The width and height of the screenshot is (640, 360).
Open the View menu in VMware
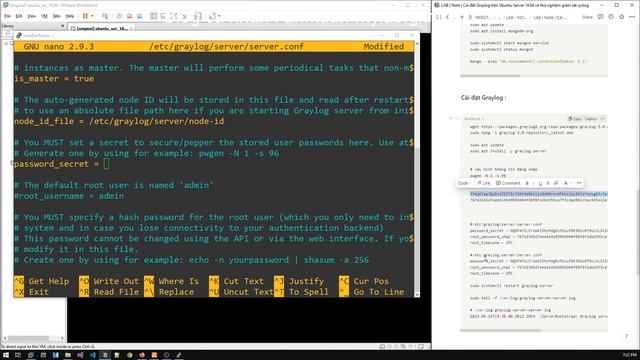[31, 16]
